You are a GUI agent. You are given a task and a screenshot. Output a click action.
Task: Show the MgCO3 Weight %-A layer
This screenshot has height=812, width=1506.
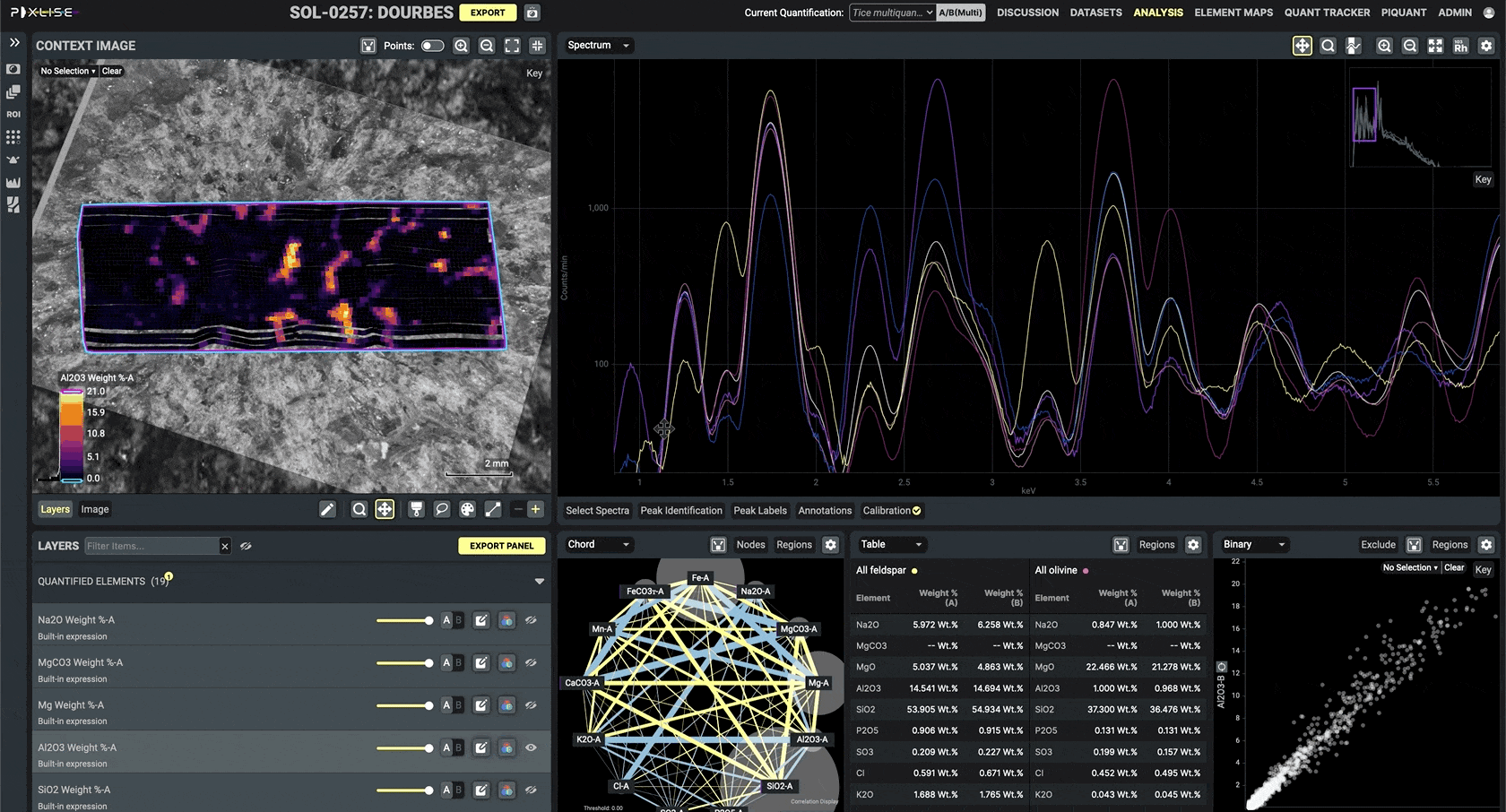coord(531,663)
